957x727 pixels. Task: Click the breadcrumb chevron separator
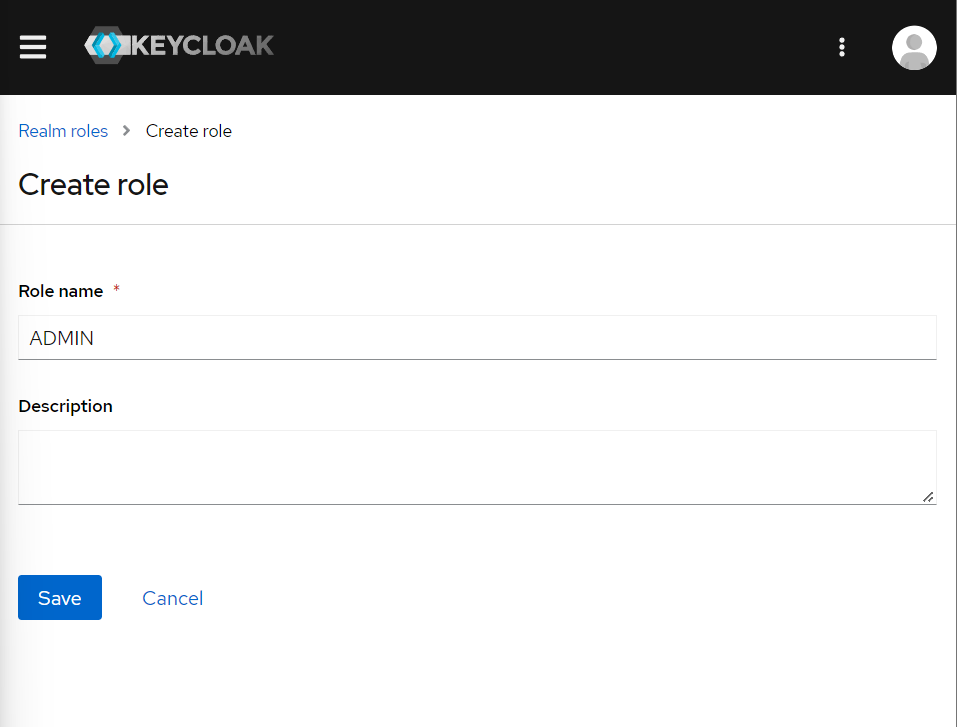126,131
